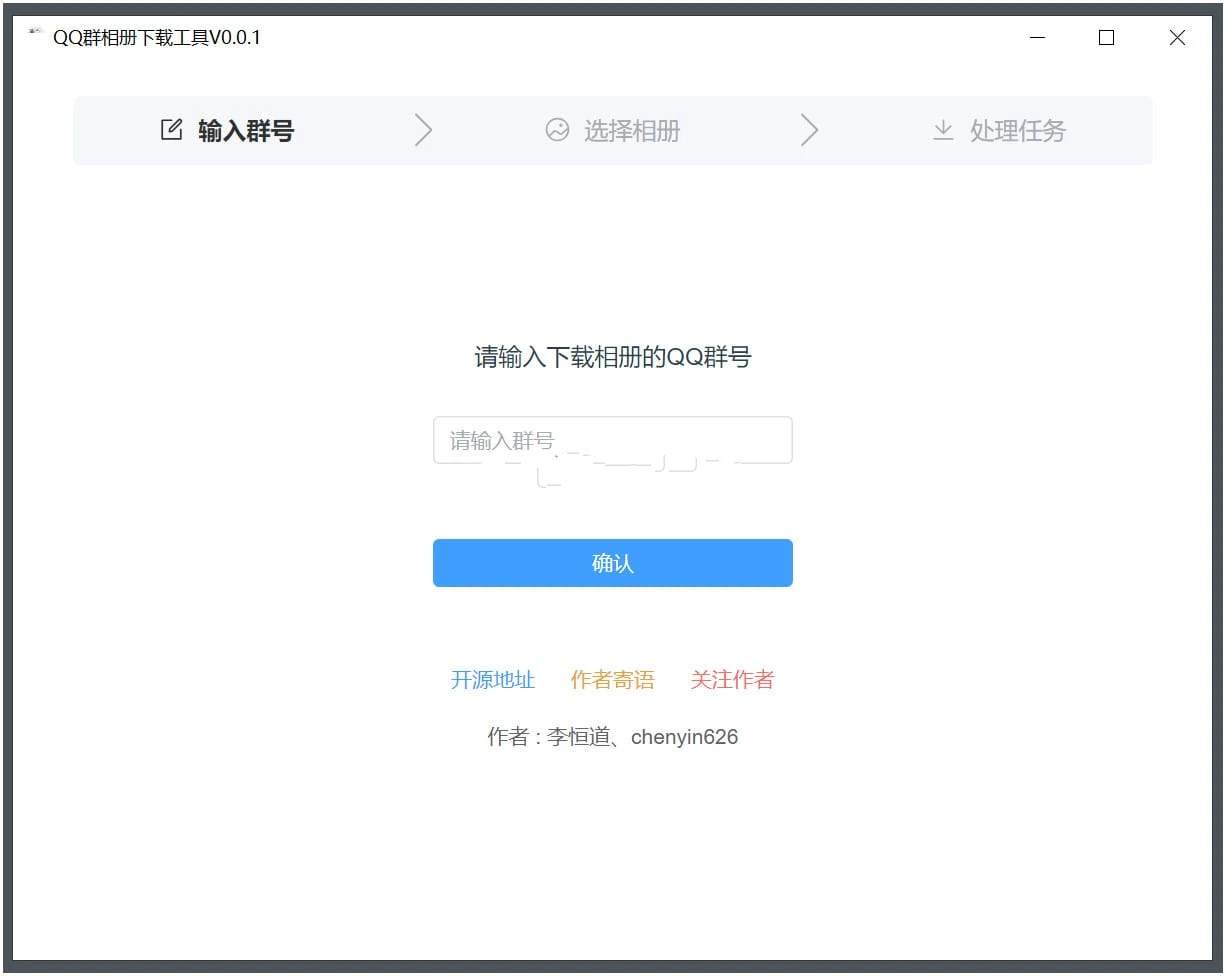Open the 开源地址 link
This screenshot has width=1226, height=976.
[x=494, y=679]
